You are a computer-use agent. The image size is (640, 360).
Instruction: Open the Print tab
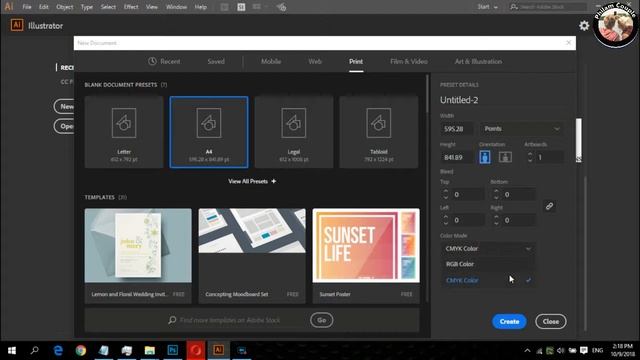(x=356, y=61)
